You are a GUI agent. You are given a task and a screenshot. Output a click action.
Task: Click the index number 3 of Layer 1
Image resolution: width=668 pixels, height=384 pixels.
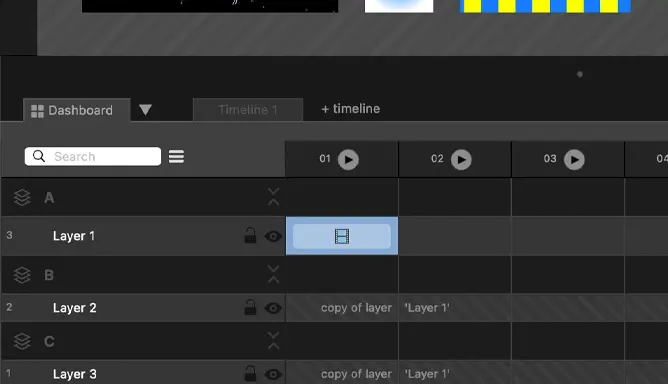tap(9, 235)
